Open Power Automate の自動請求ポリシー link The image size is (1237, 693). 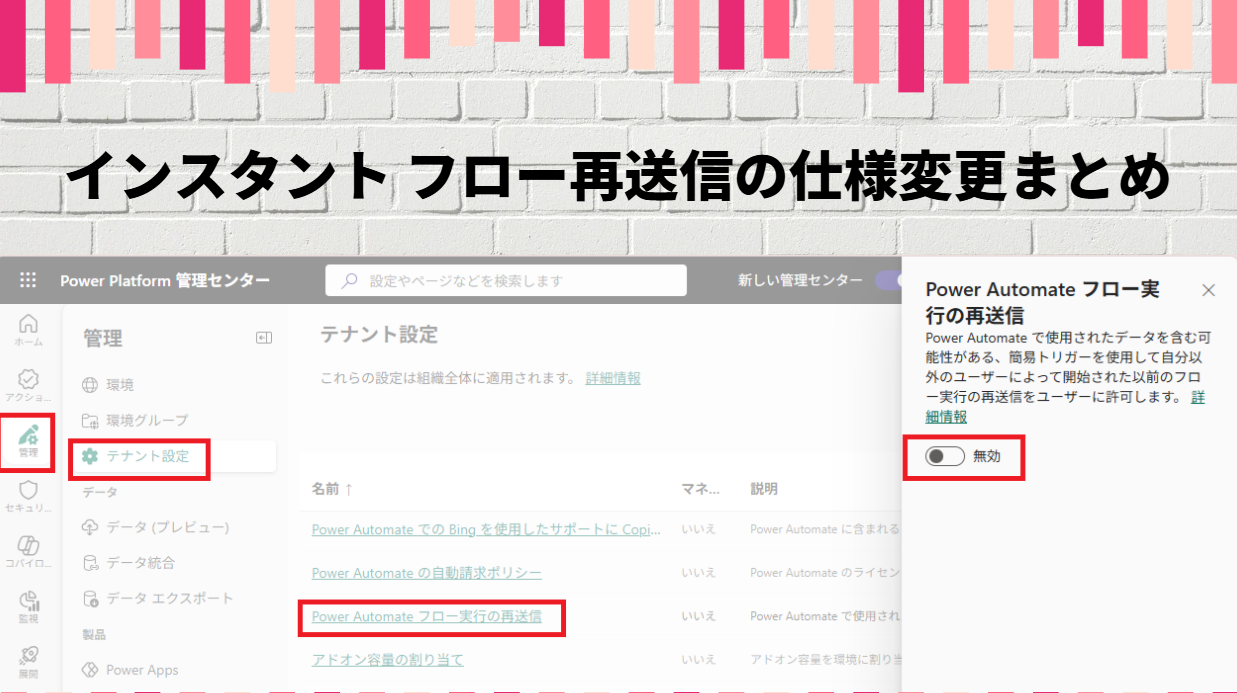click(426, 573)
